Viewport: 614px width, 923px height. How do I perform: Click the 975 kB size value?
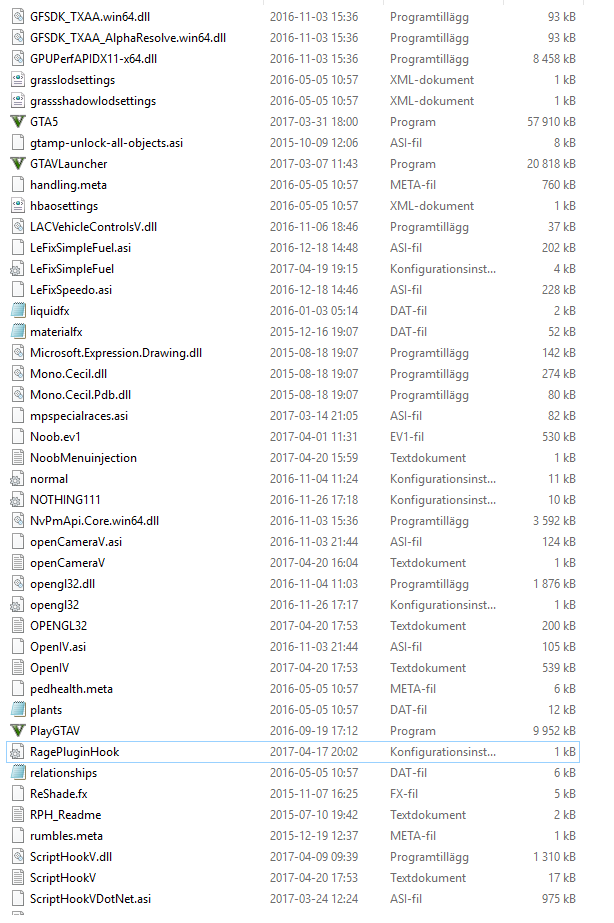(559, 899)
